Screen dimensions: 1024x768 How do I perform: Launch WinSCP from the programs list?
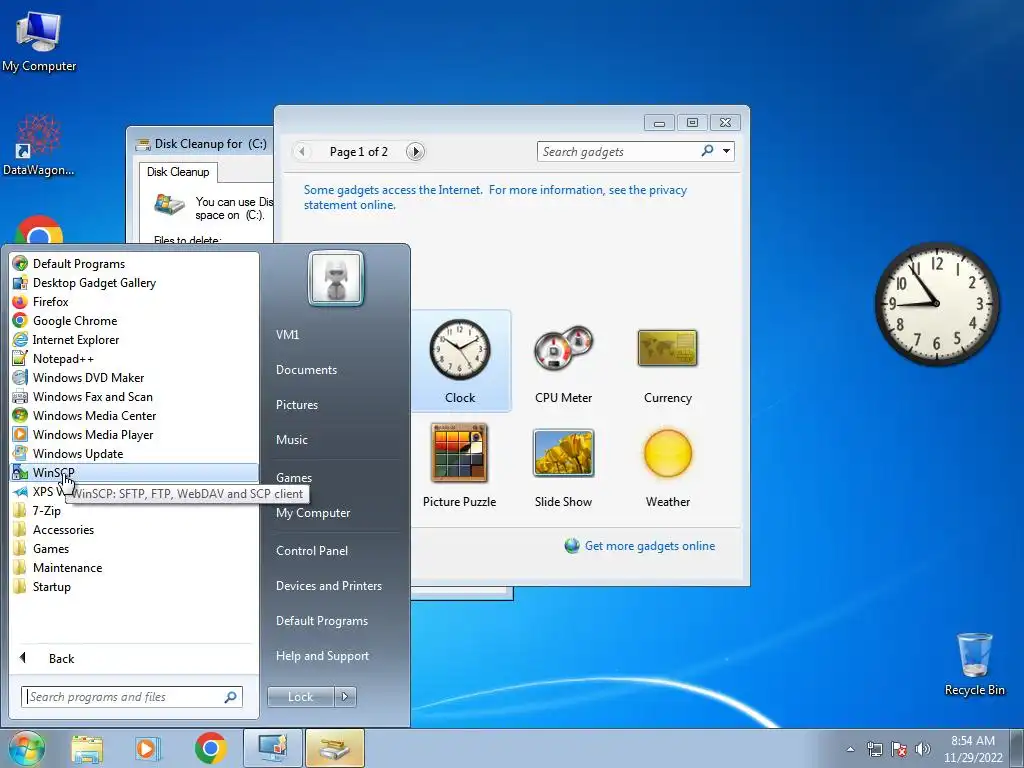[x=135, y=472]
